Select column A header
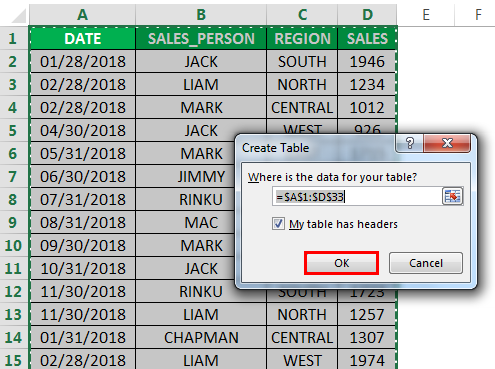Screen dimensions: 495x369 [x=82, y=15]
